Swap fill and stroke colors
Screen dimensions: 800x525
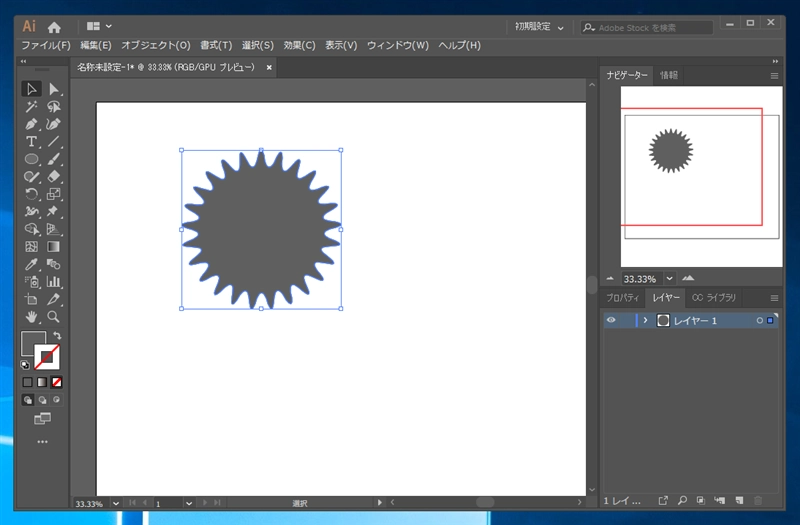(57, 336)
